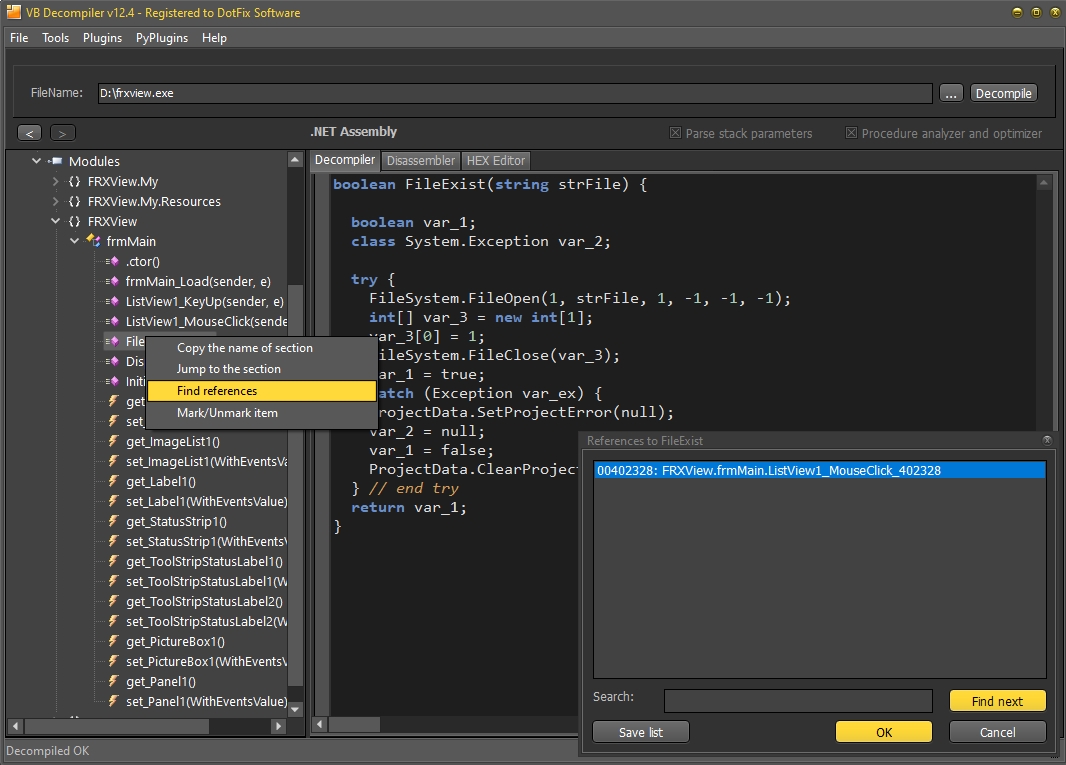Click tree horizontal scrollbar left arrow
The width and height of the screenshot is (1066, 765).
15,726
